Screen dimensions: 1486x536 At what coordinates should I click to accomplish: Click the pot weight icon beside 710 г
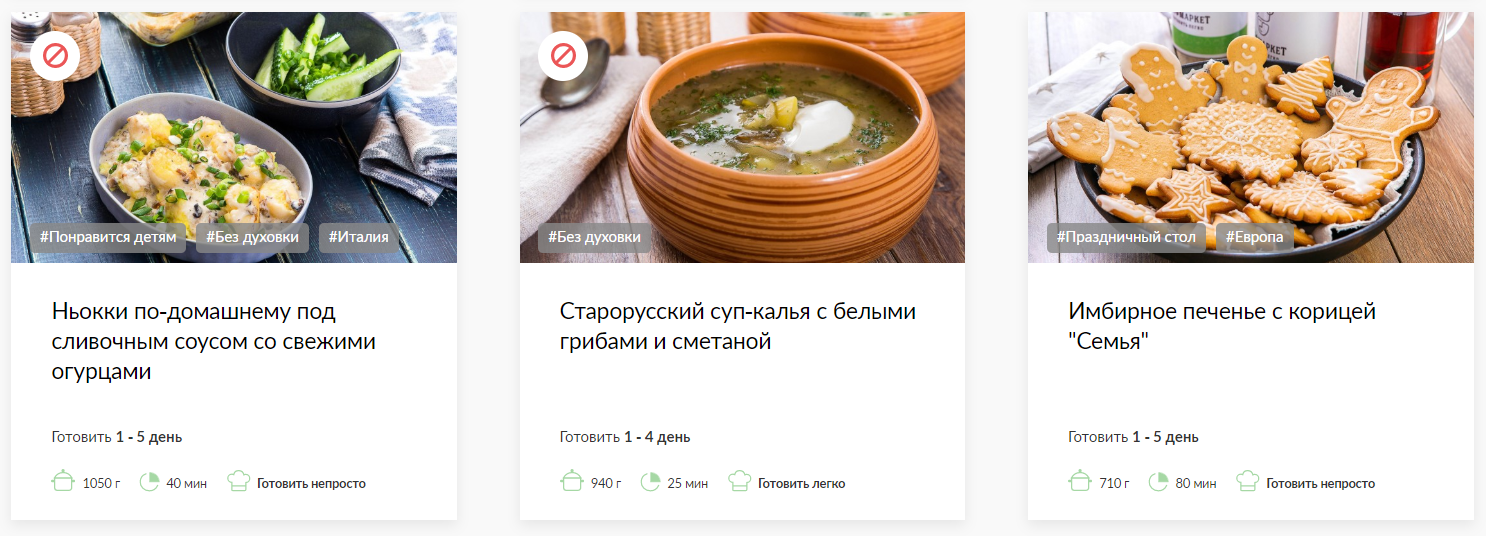click(x=1080, y=482)
